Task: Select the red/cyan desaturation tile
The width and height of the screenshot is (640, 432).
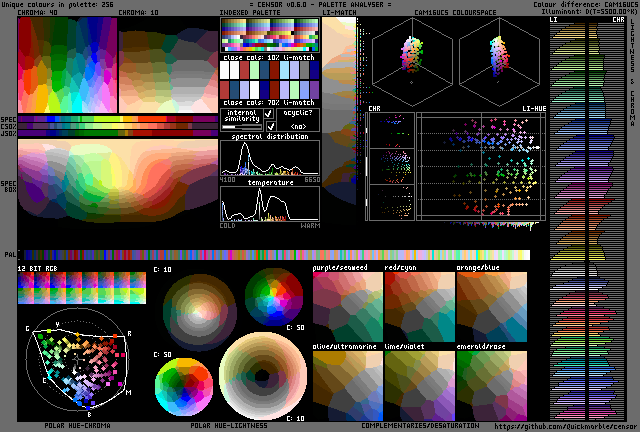Action: 419,308
